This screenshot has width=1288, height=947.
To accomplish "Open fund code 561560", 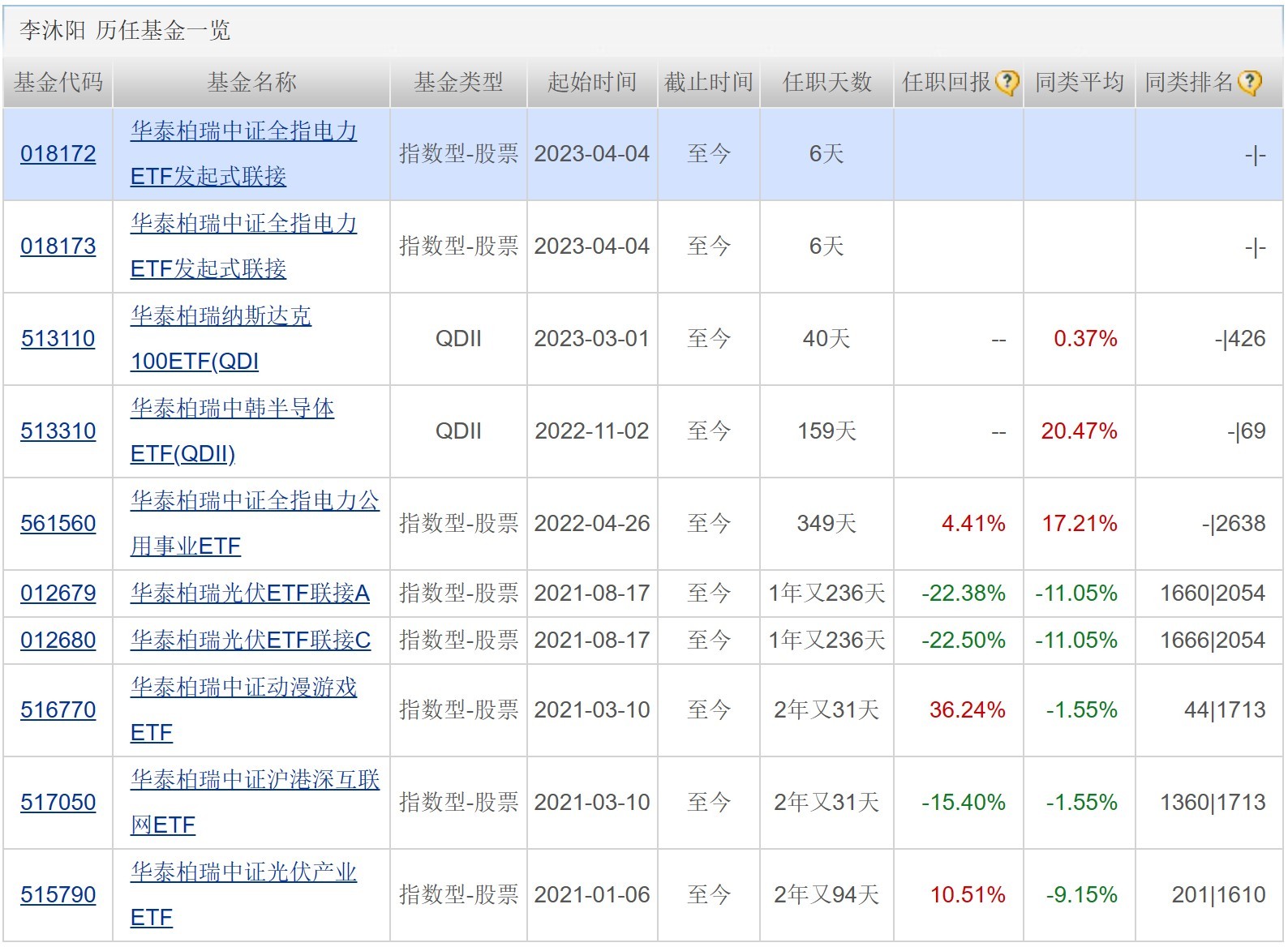I will pos(58,524).
